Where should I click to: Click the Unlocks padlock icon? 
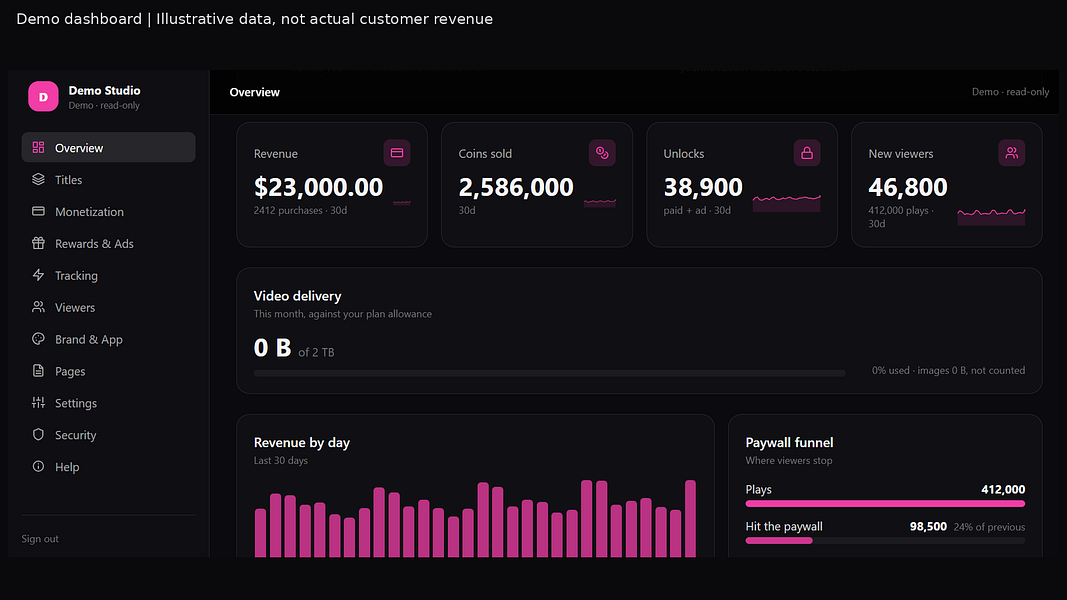pyautogui.click(x=807, y=153)
